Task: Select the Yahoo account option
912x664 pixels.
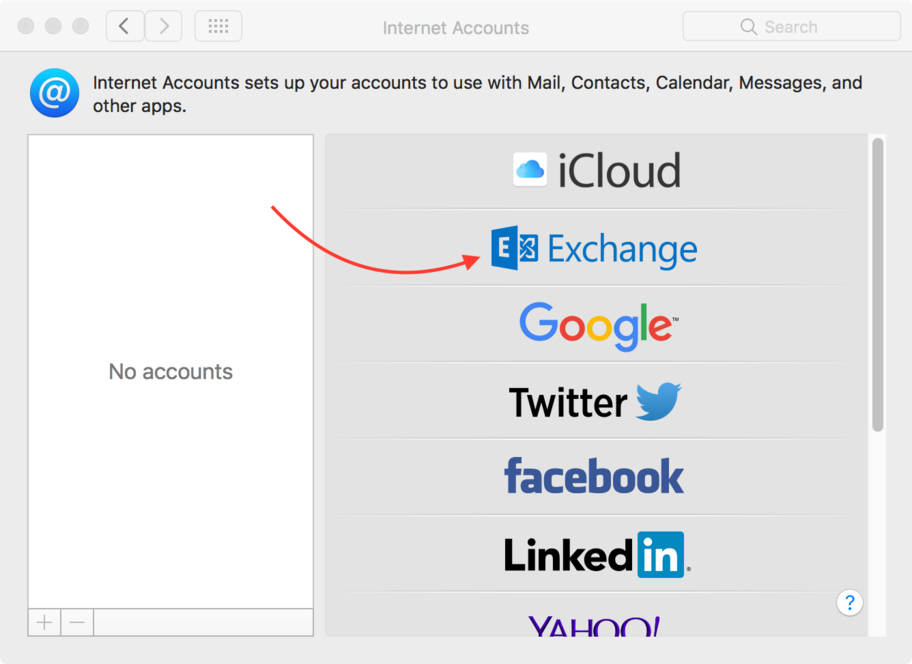Action: point(594,625)
